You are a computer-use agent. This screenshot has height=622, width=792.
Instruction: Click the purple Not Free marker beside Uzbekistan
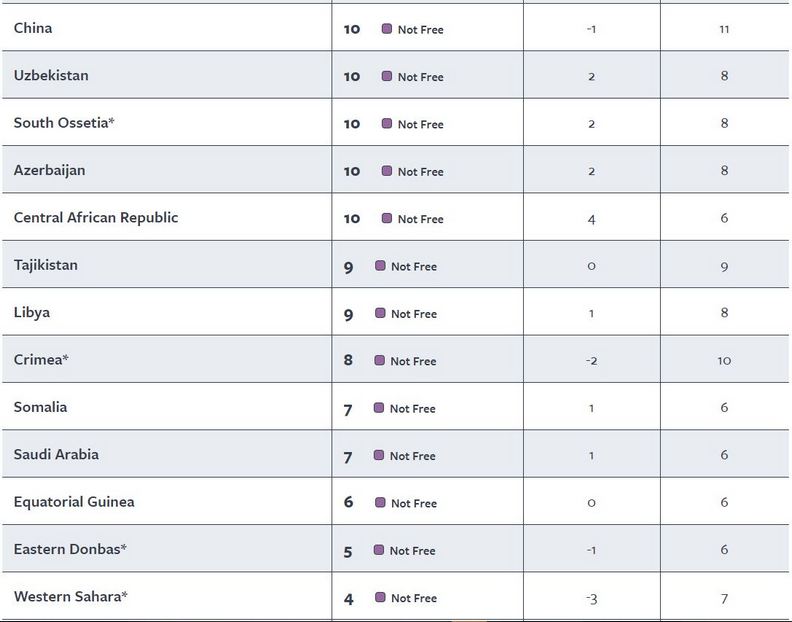click(386, 76)
